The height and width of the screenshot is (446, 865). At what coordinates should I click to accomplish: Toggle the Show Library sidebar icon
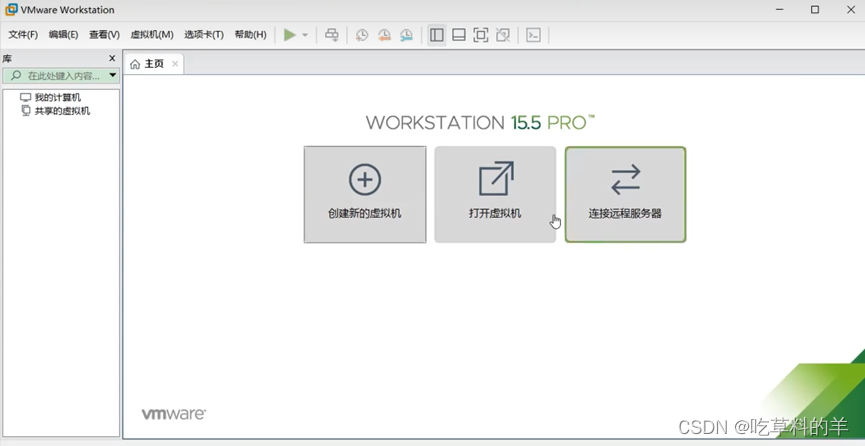(x=436, y=35)
